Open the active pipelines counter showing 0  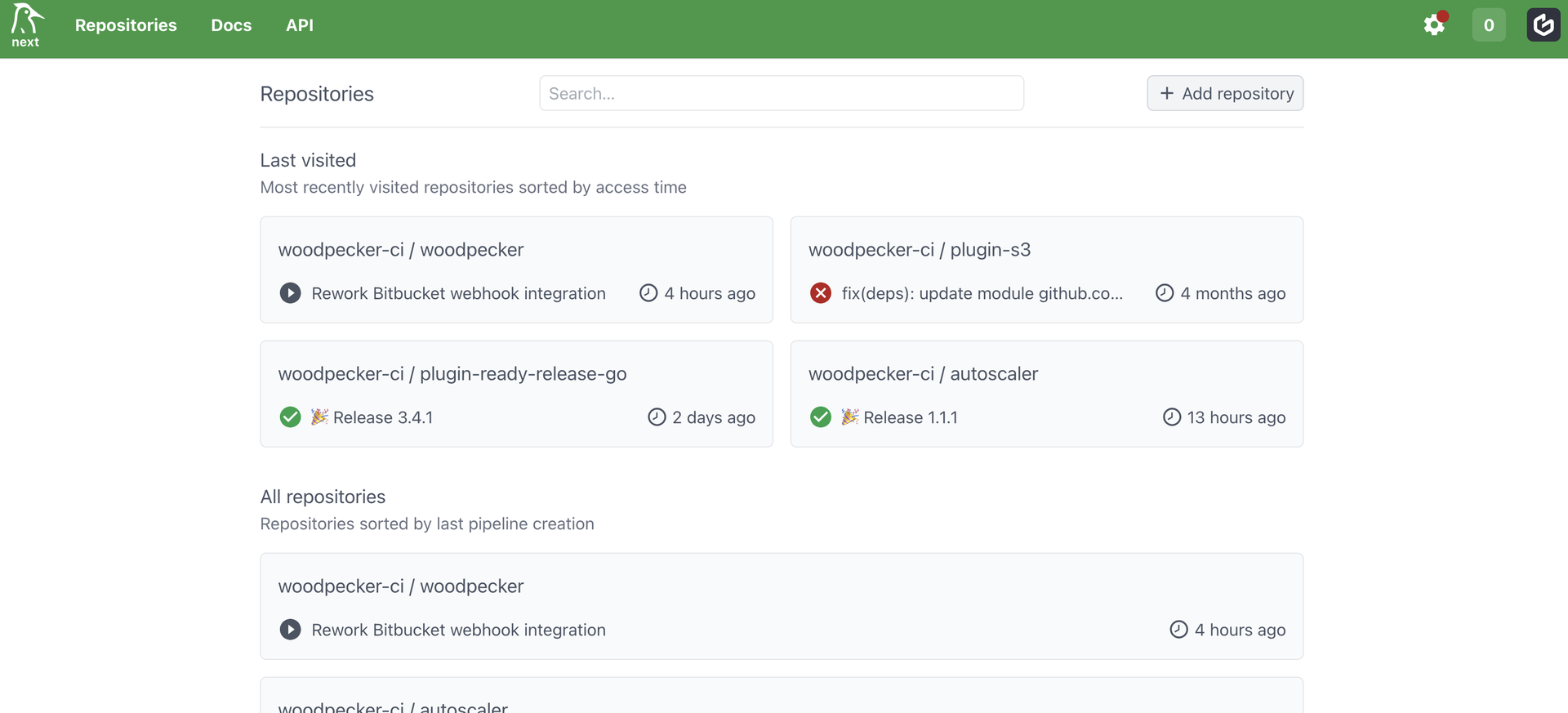[1489, 25]
